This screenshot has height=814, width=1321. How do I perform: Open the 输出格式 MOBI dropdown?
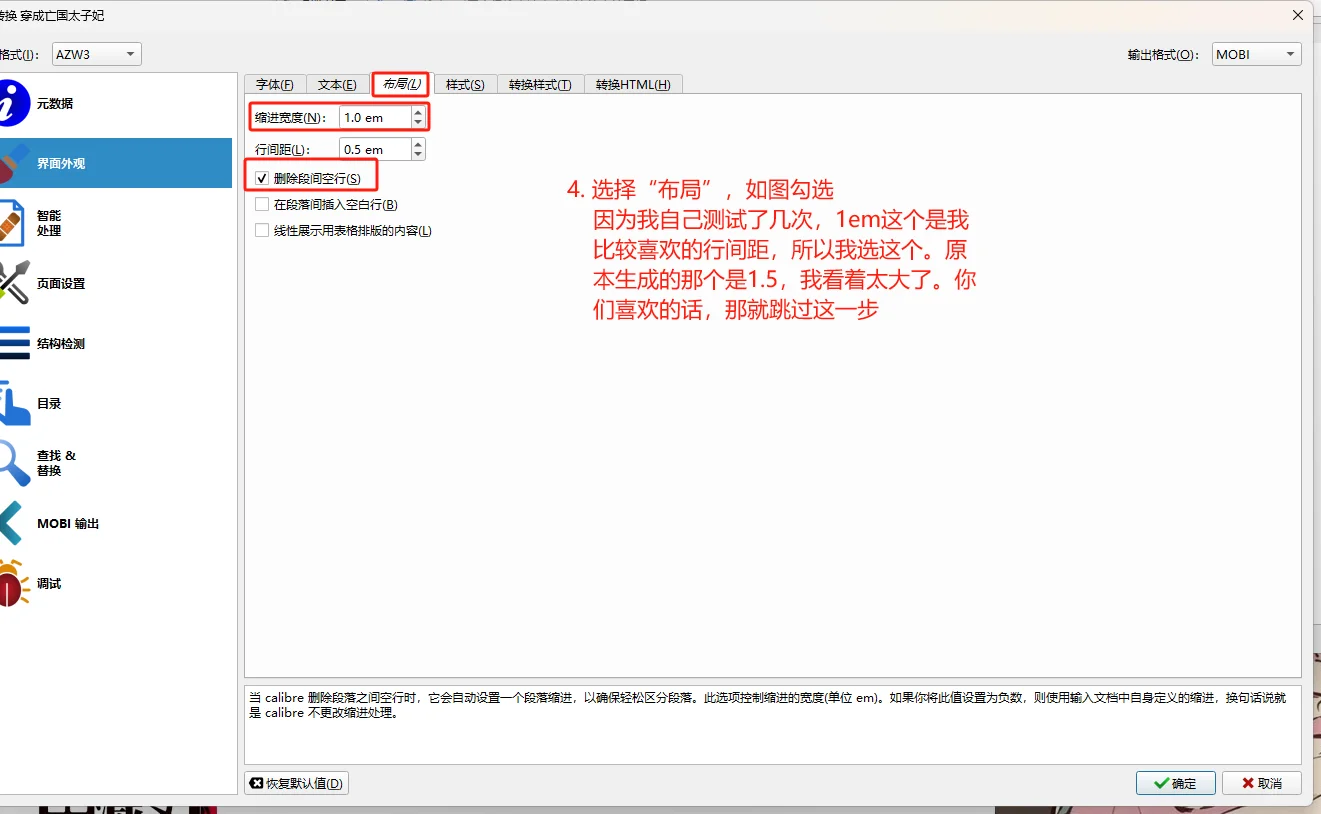point(1257,54)
